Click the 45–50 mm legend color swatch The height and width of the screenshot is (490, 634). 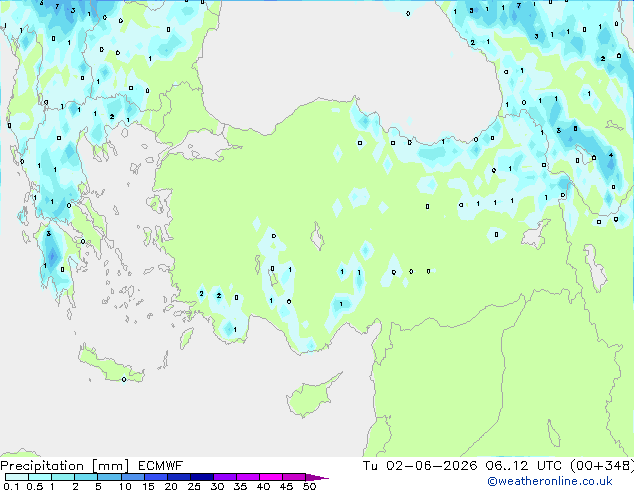pos(294,477)
